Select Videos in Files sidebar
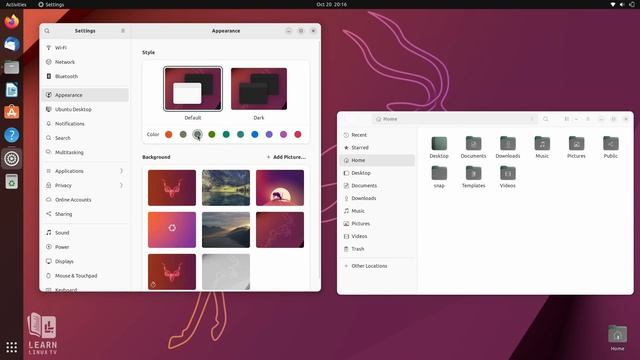This screenshot has height=360, width=640. click(377, 236)
